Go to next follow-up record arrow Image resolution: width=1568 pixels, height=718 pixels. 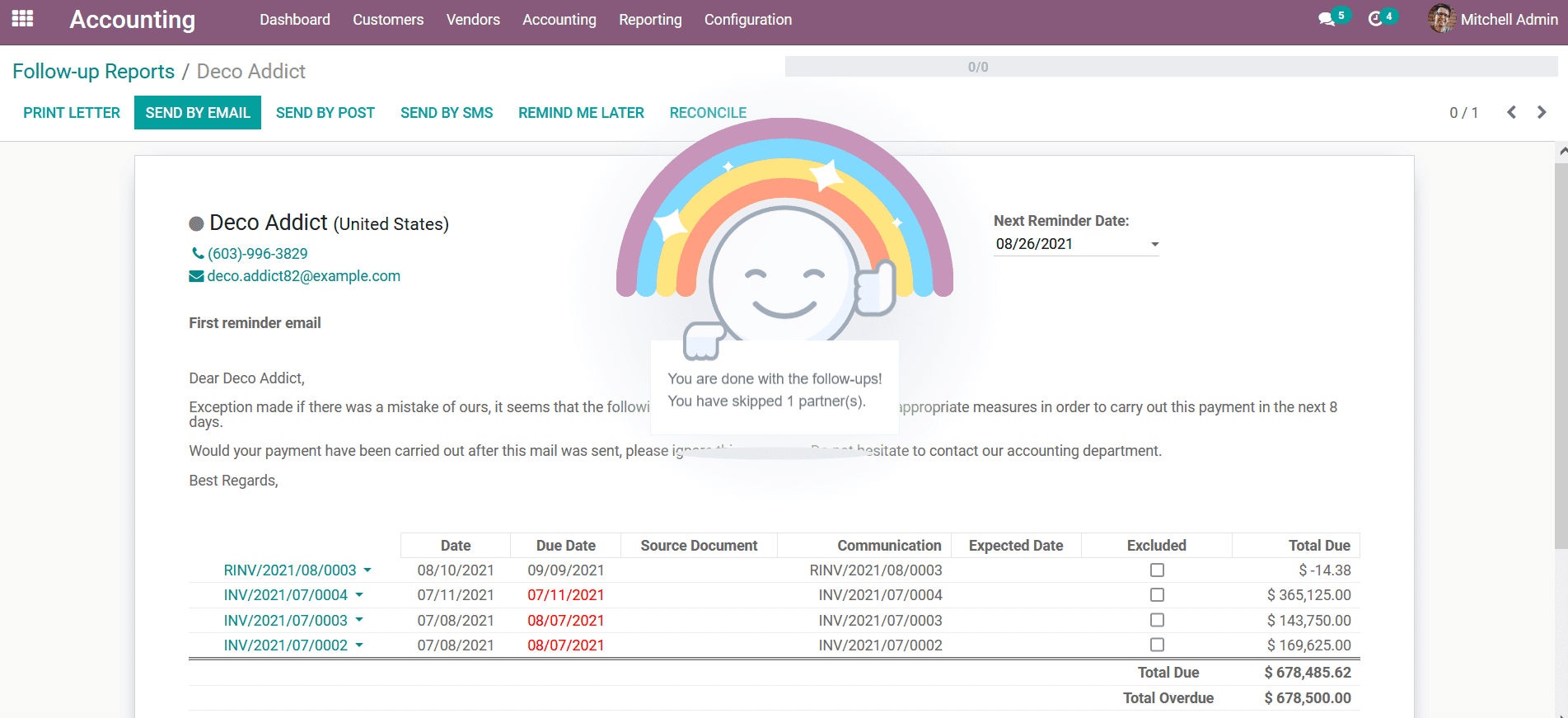pyautogui.click(x=1542, y=112)
